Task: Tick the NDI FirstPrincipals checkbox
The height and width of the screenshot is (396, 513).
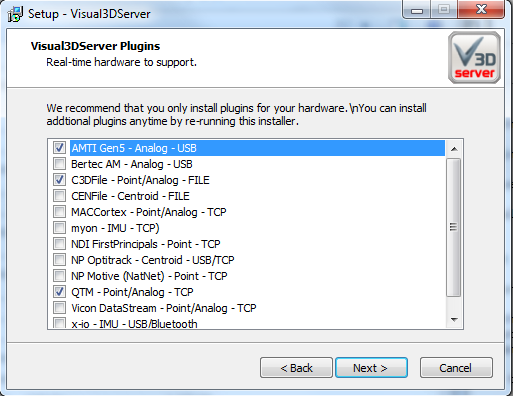Action: tap(59, 243)
